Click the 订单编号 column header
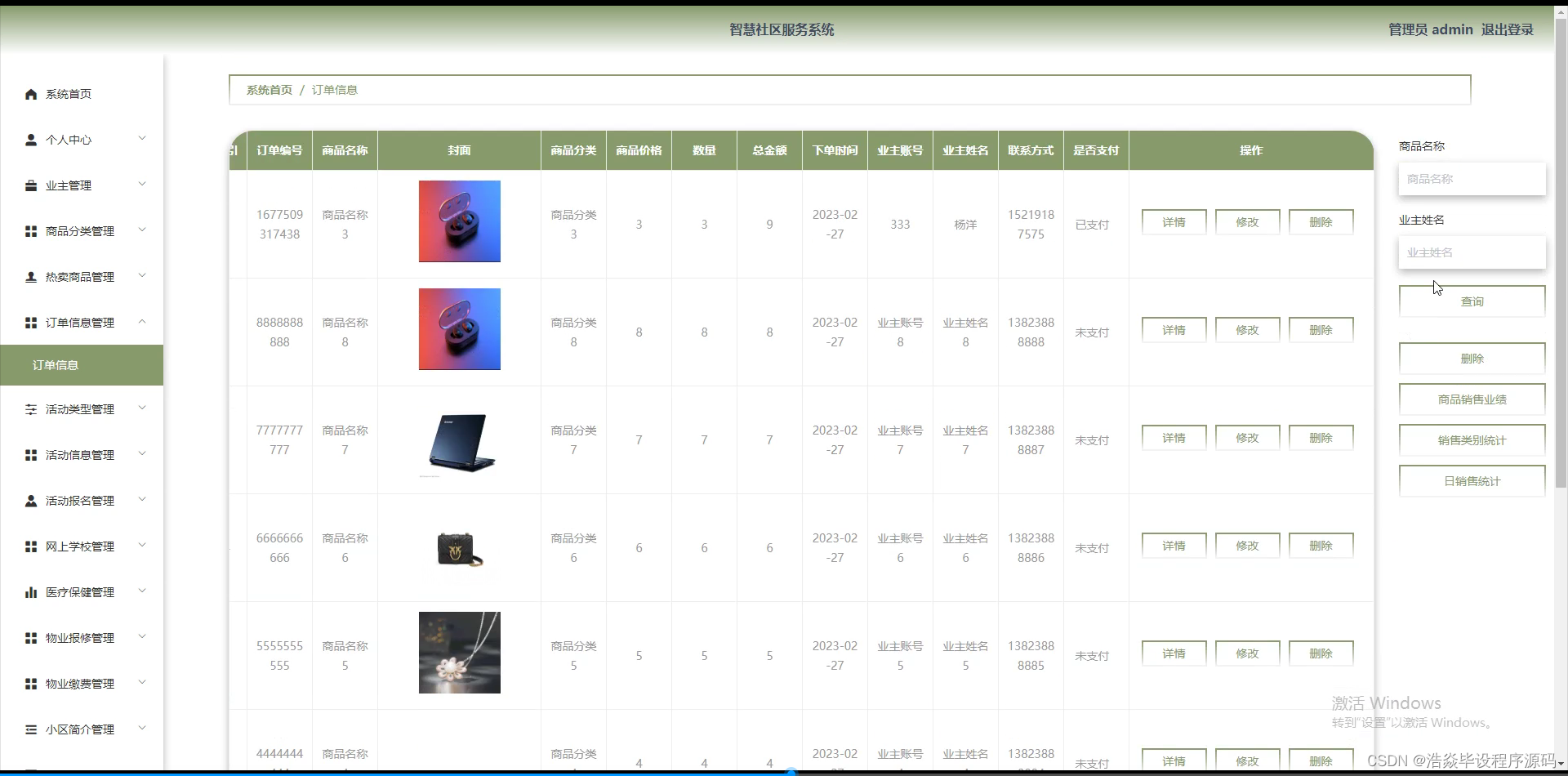1568x776 pixels. [279, 150]
